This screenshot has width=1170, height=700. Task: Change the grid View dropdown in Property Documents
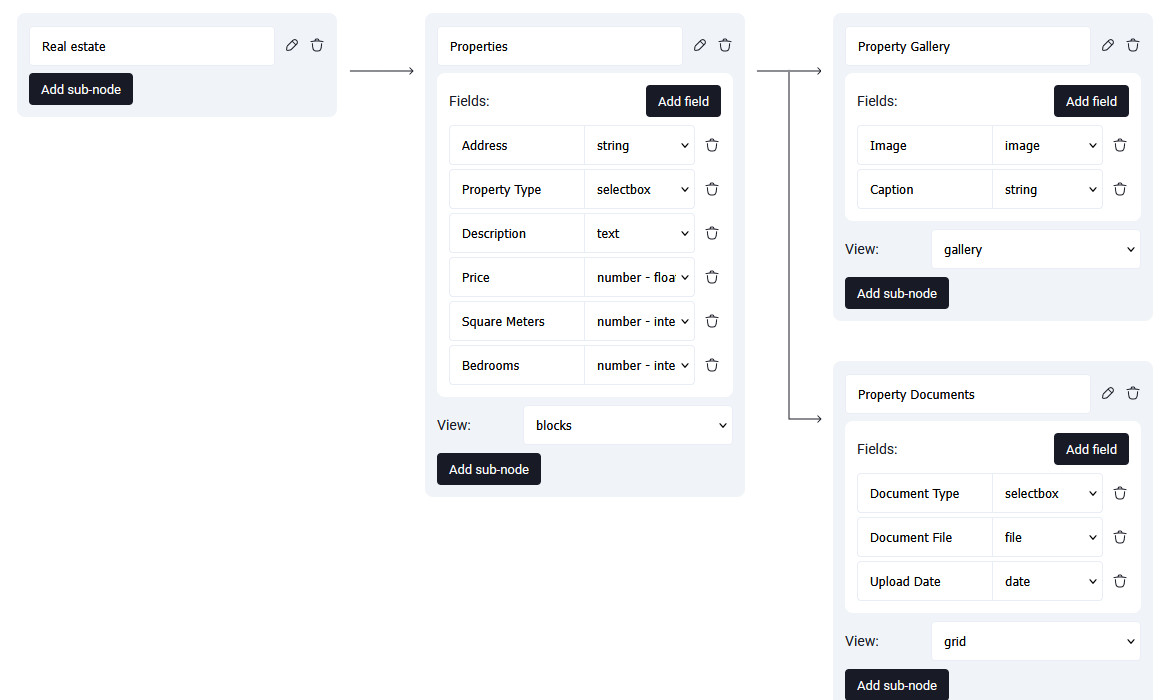tap(1035, 641)
